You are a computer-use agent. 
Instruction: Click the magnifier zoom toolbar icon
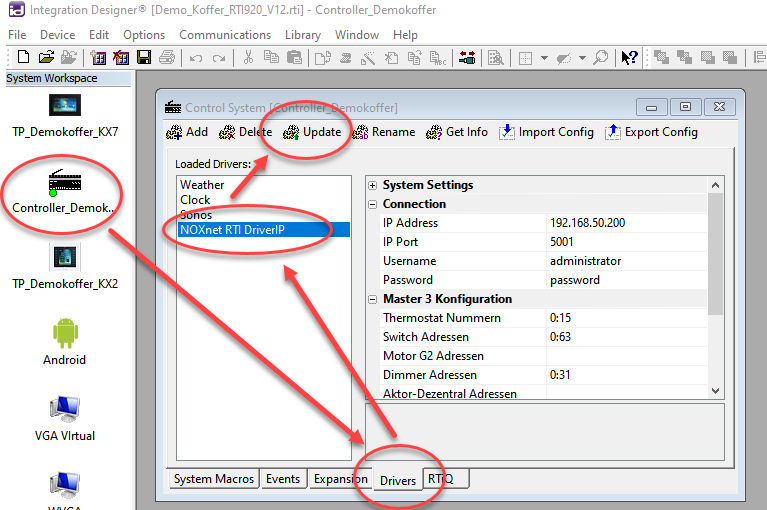(x=601, y=58)
